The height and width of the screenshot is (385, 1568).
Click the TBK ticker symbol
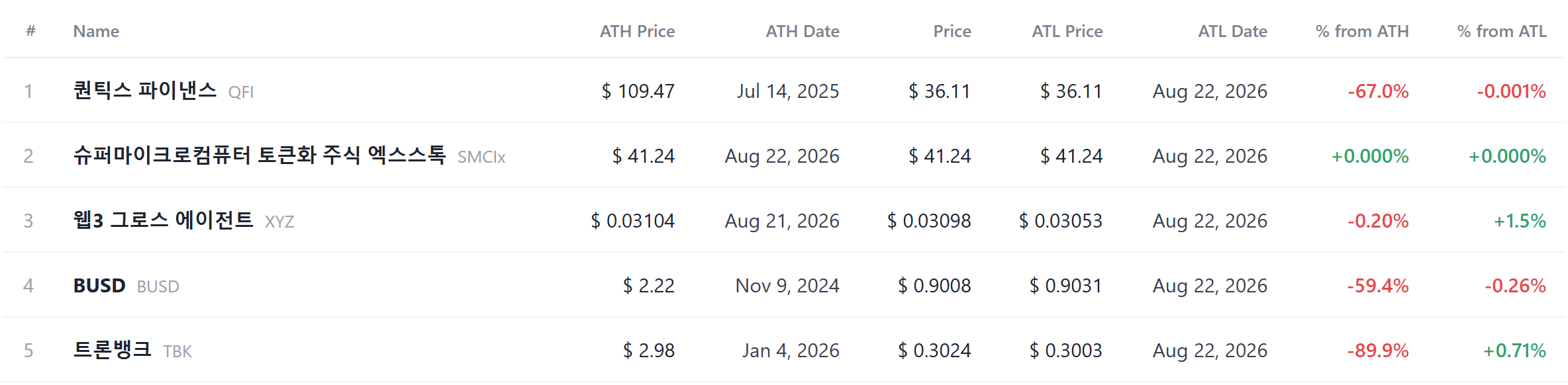tap(177, 351)
